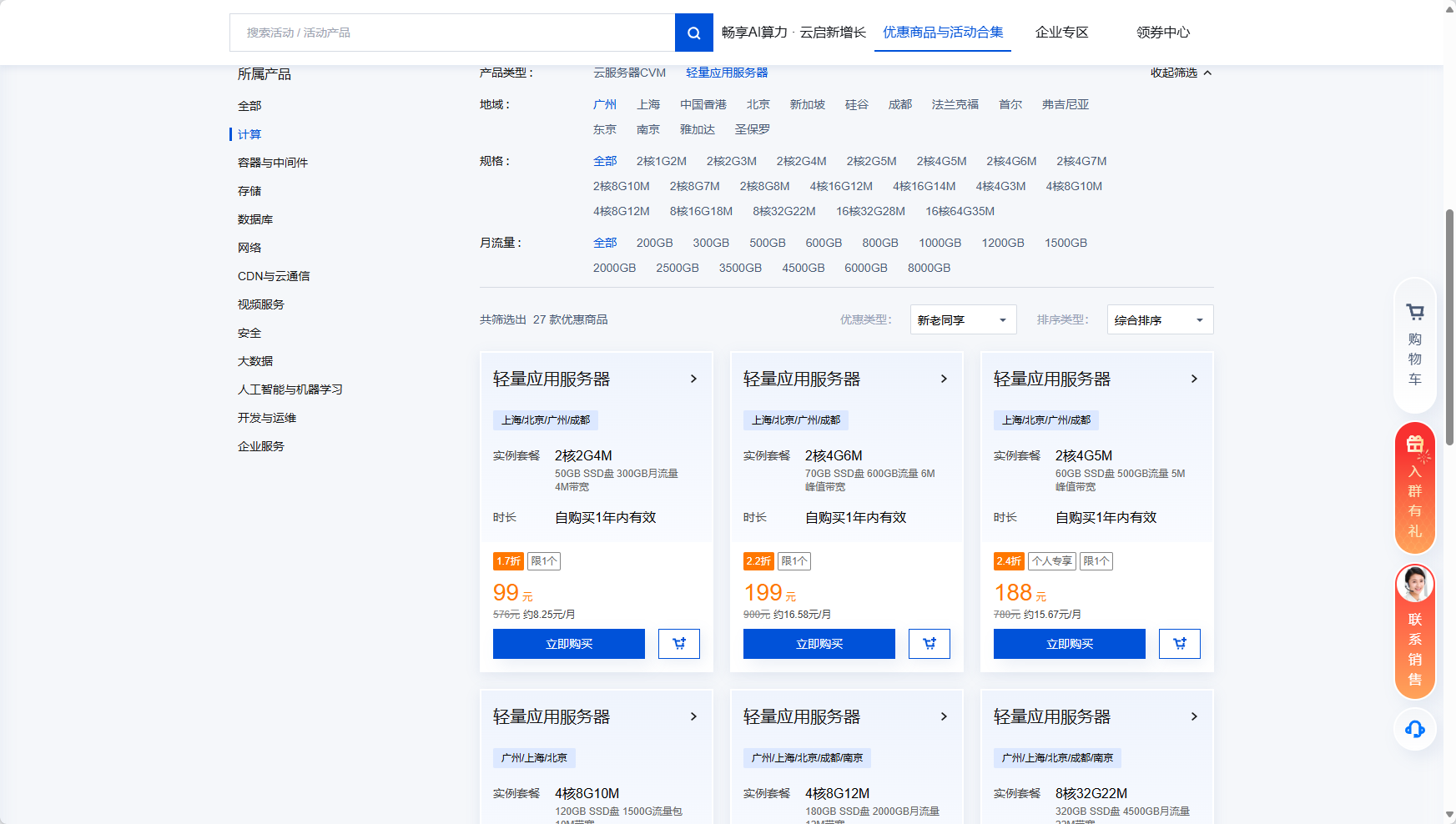1456x824 pixels.
Task: Click 立即购买 on the 99元 server
Action: 568,643
